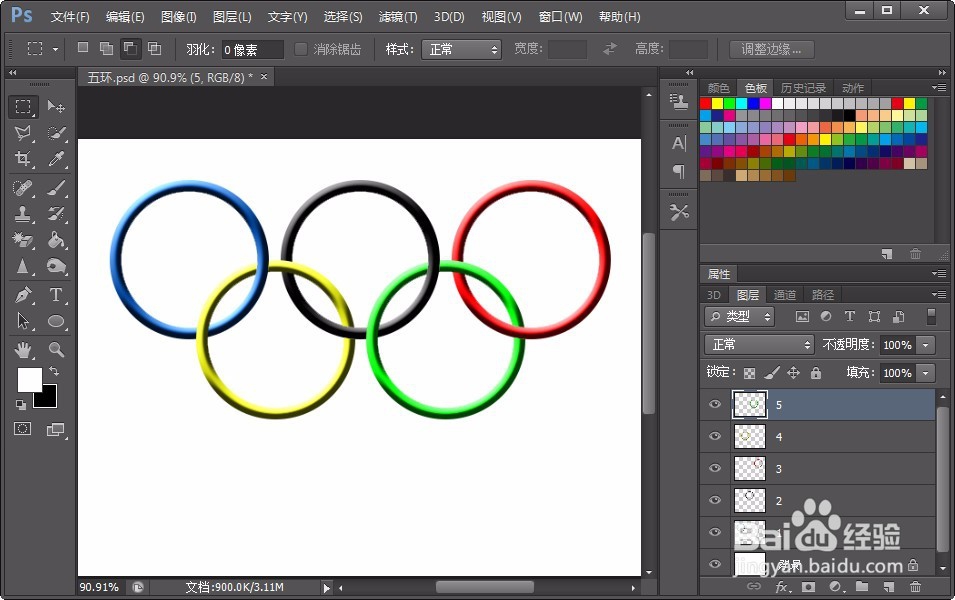Select the Rectangular Marquee tool

(x=23, y=107)
